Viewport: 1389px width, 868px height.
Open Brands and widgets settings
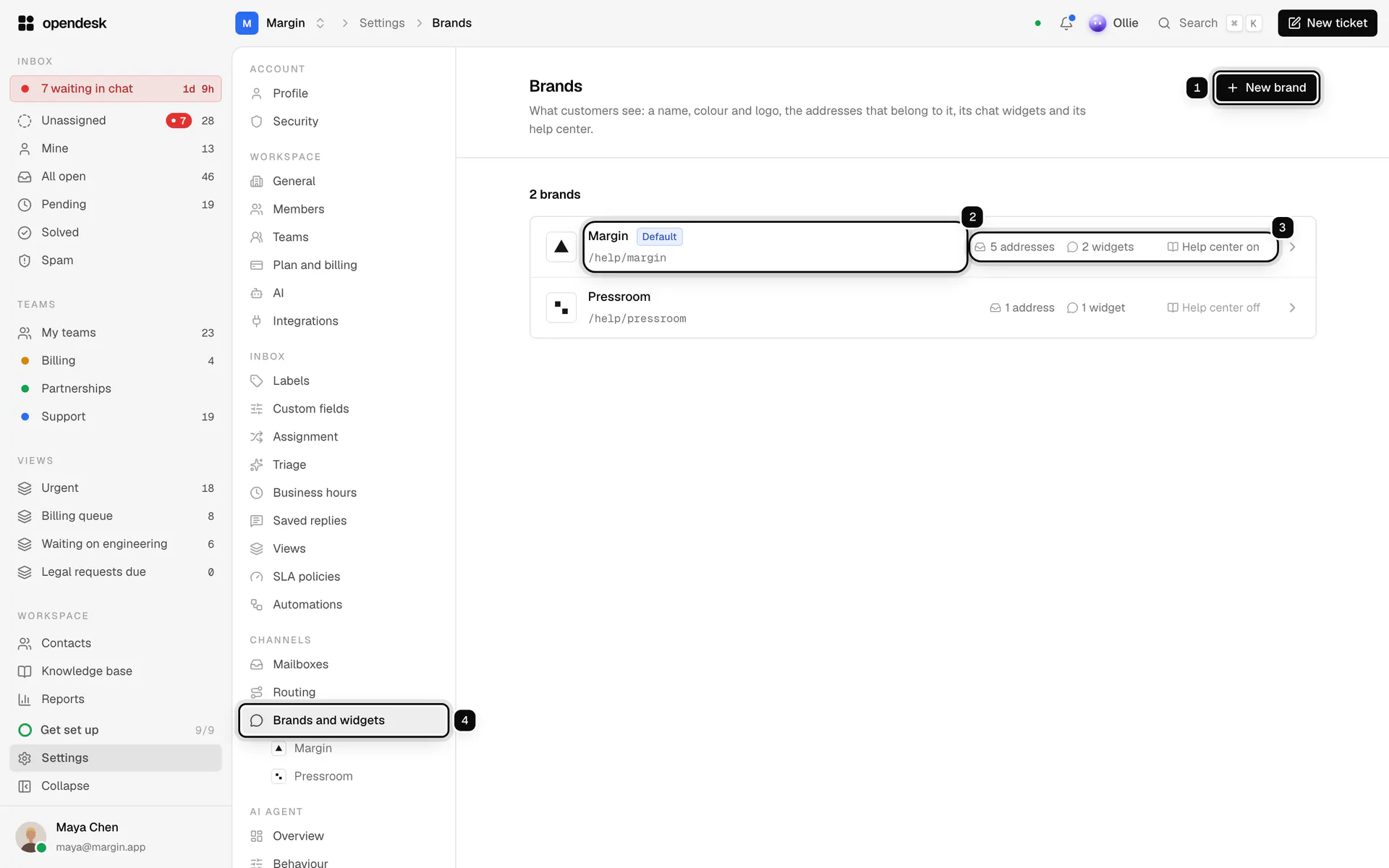click(x=344, y=720)
